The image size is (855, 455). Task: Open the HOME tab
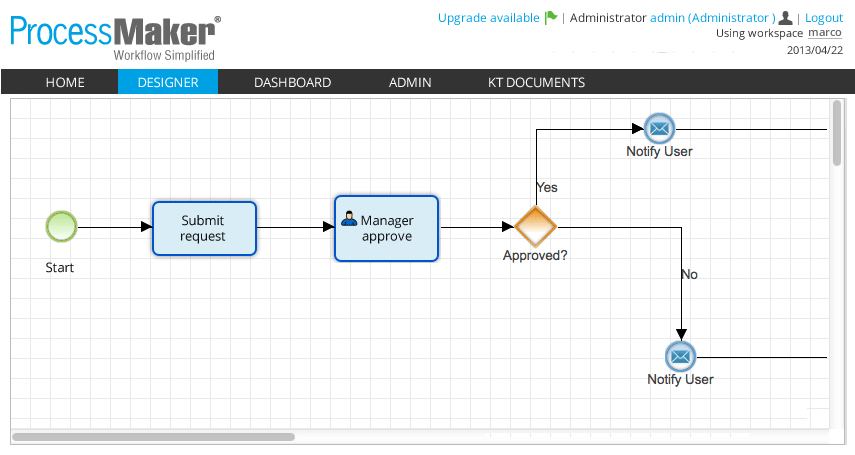click(65, 82)
